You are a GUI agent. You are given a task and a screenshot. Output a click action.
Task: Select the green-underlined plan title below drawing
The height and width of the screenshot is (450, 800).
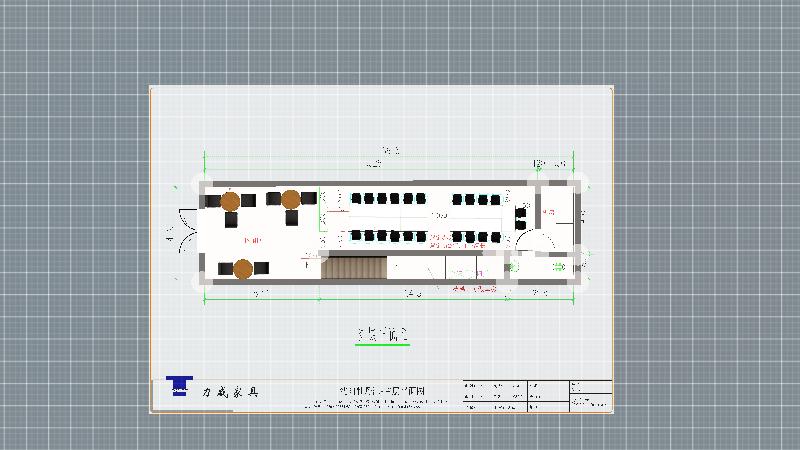click(x=382, y=335)
